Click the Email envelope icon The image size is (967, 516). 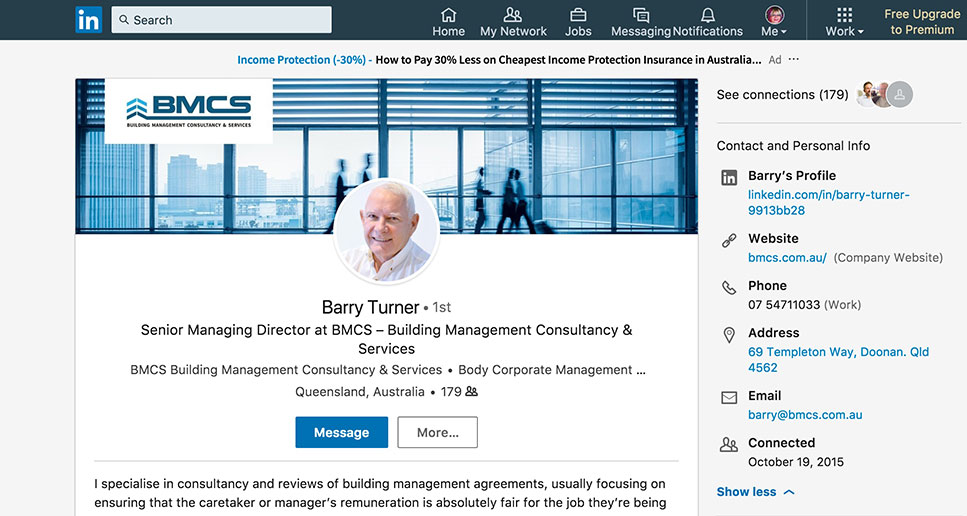[729, 398]
